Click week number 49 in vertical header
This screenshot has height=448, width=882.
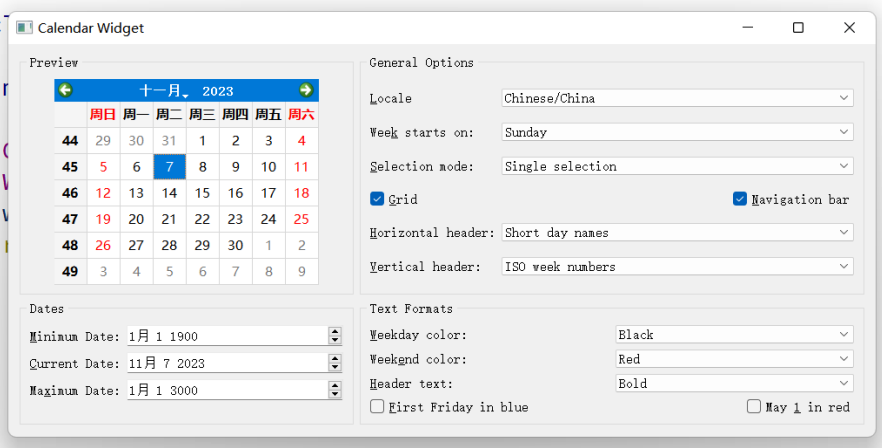pos(70,271)
